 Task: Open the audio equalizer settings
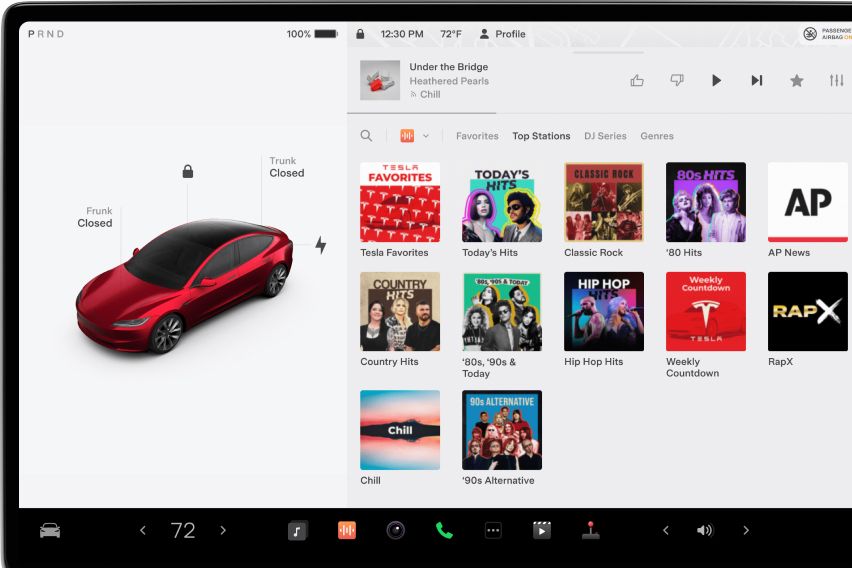pyautogui.click(x=836, y=81)
